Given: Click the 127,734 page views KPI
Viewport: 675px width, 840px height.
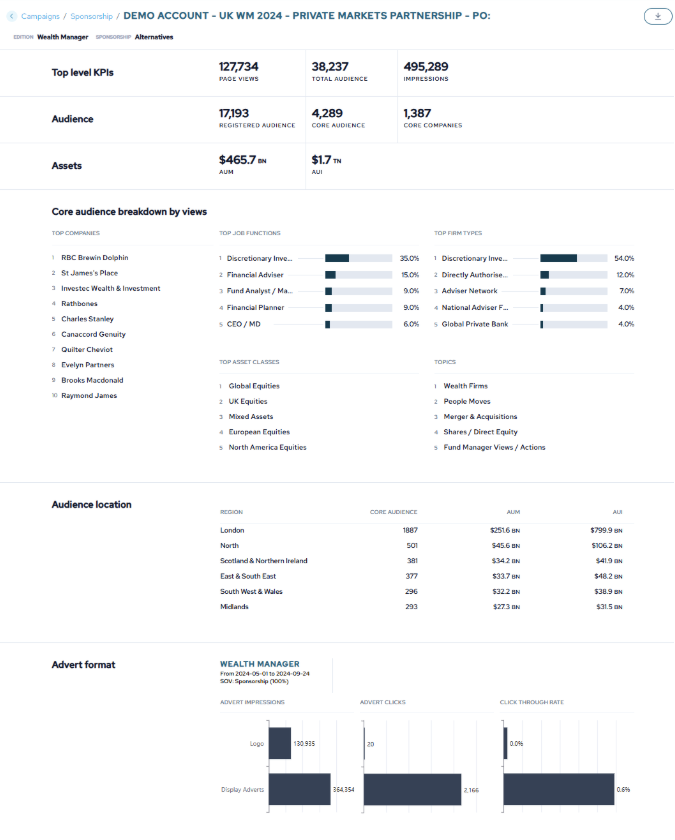Looking at the screenshot, I should pyautogui.click(x=239, y=67).
